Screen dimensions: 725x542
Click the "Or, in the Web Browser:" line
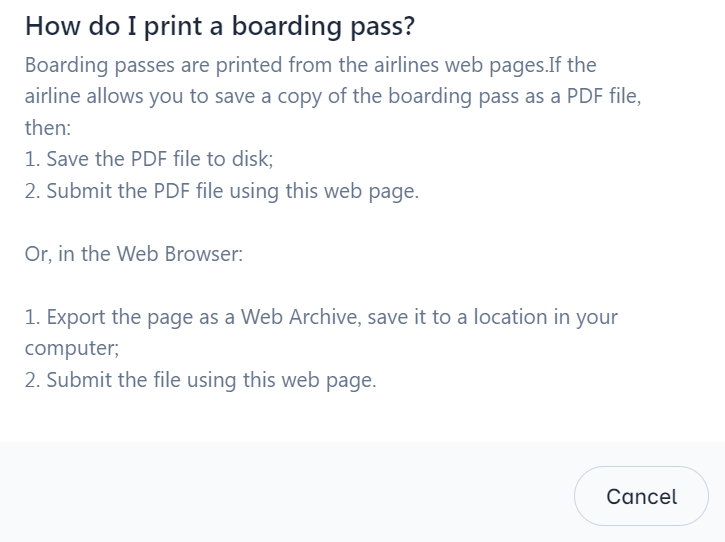134,254
